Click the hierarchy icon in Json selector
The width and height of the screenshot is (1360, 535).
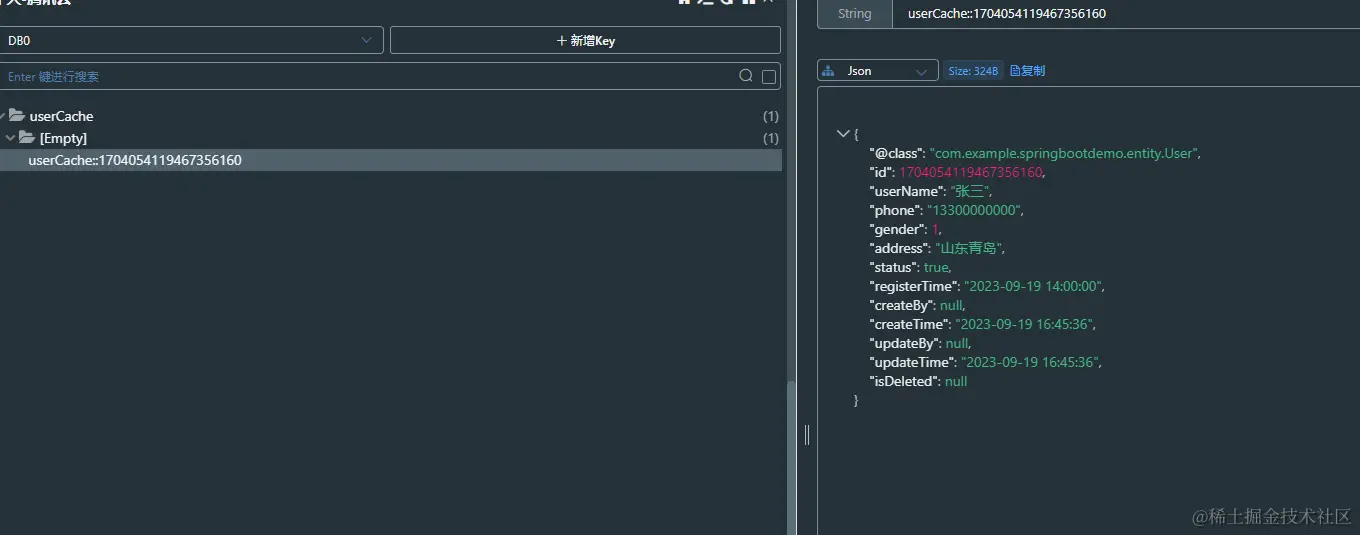(x=829, y=71)
